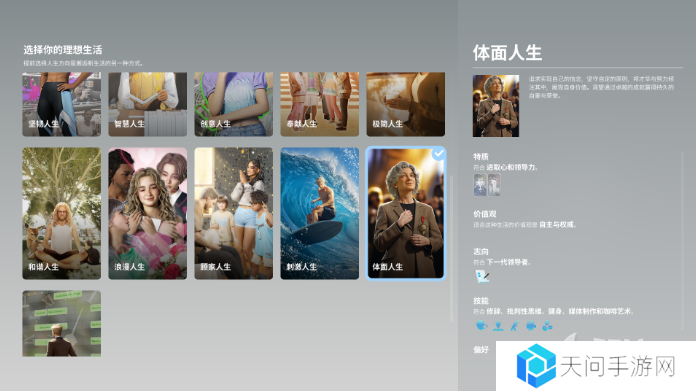Click the 体面人生 portrait in the details panel
Image resolution: width=696 pixels, height=391 pixels.
point(496,106)
